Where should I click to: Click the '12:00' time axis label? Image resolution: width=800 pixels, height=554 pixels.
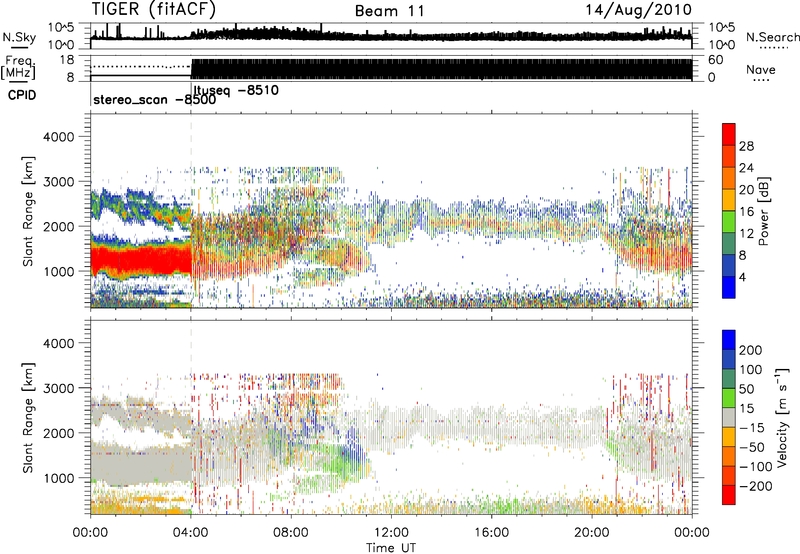391,533
